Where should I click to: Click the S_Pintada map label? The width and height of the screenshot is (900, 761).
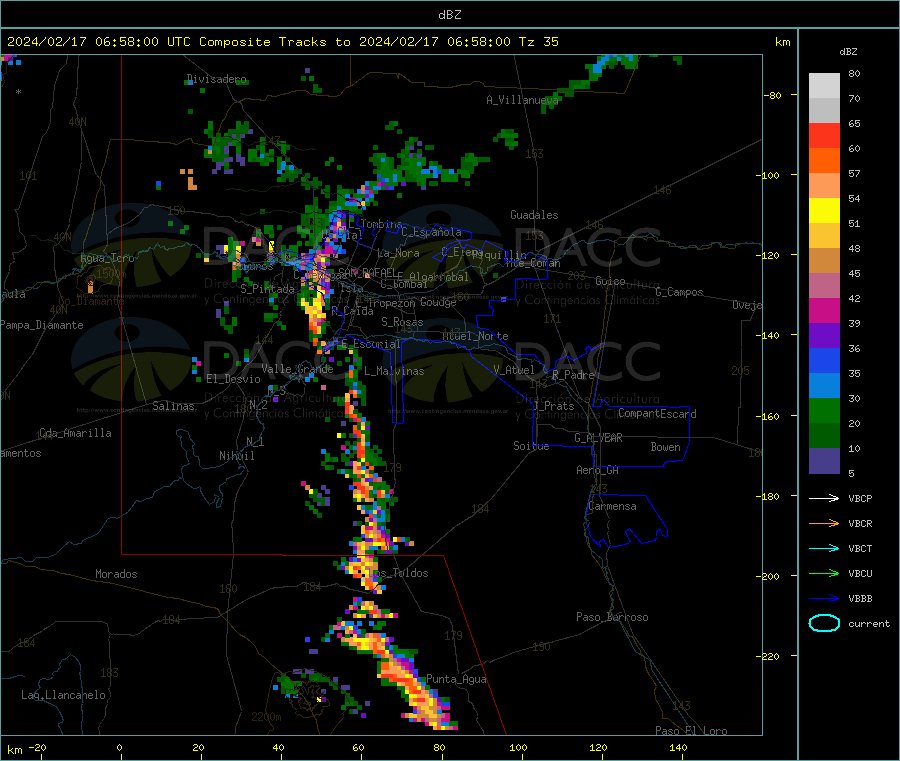[x=267, y=289]
